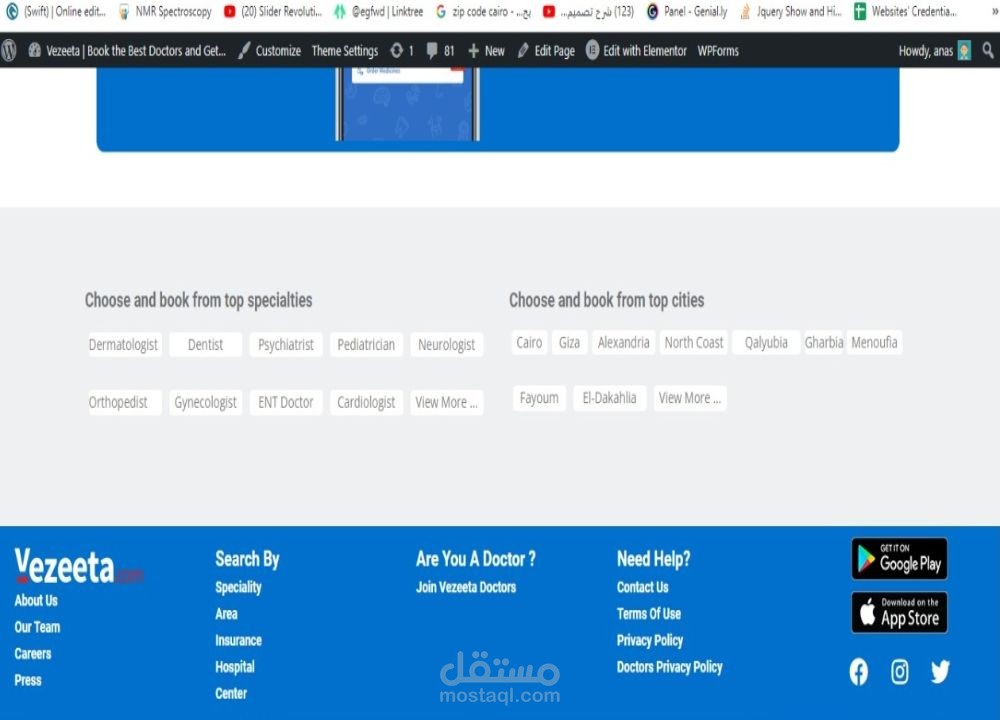
Task: Click the WordPress logo in the admin bar
Action: point(9,50)
